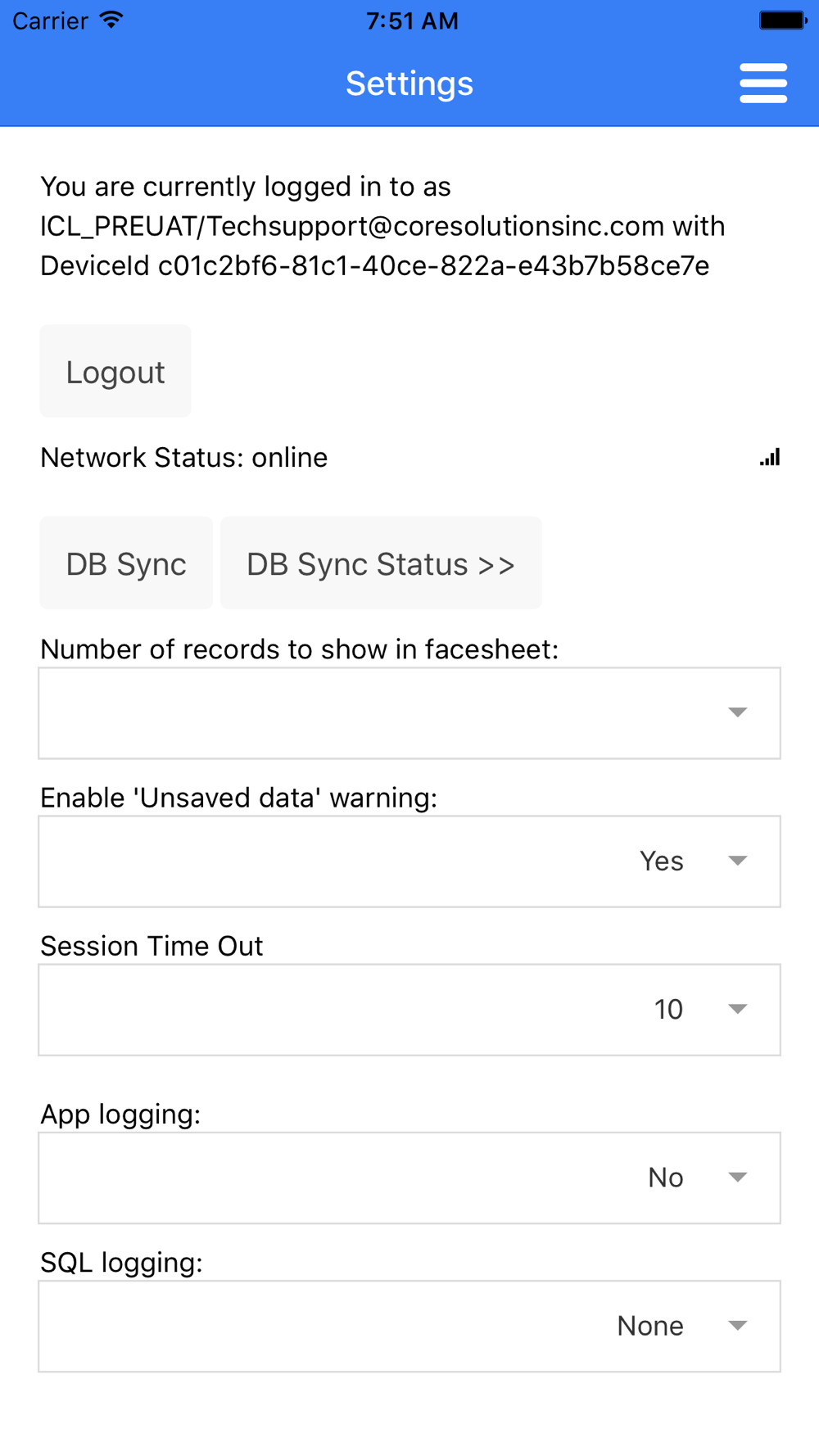The width and height of the screenshot is (819, 1456).
Task: Tap the 'None' SQL logging value
Action: [x=650, y=1326]
